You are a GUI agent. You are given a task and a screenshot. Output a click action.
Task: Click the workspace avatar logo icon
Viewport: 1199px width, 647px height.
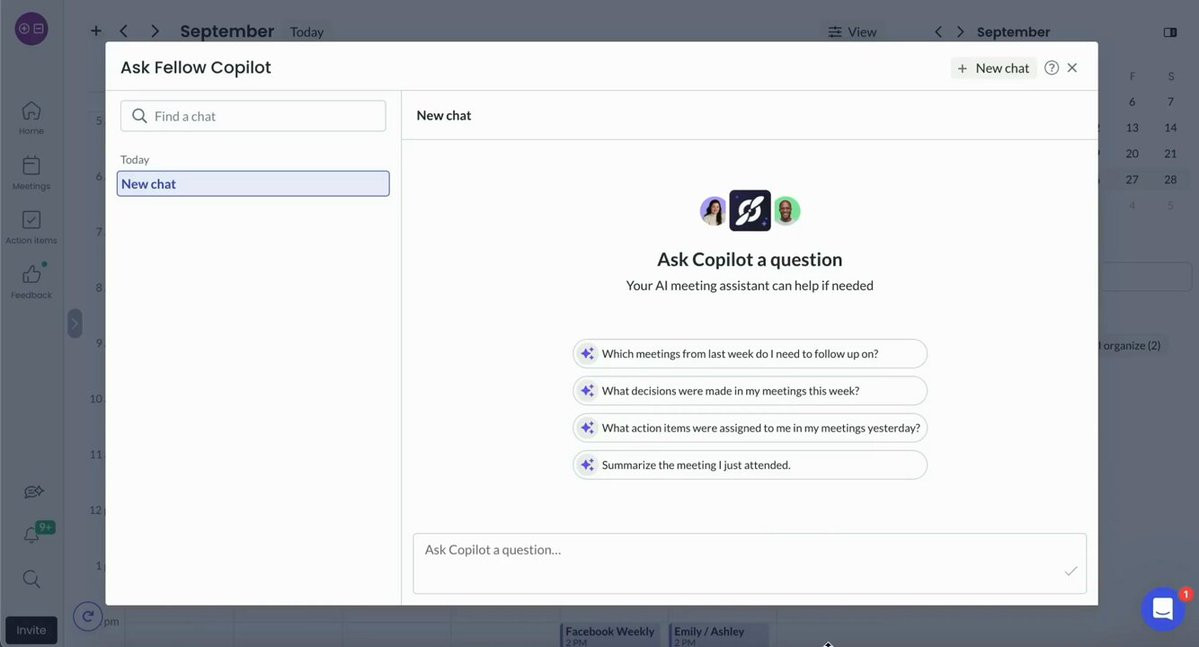click(31, 29)
